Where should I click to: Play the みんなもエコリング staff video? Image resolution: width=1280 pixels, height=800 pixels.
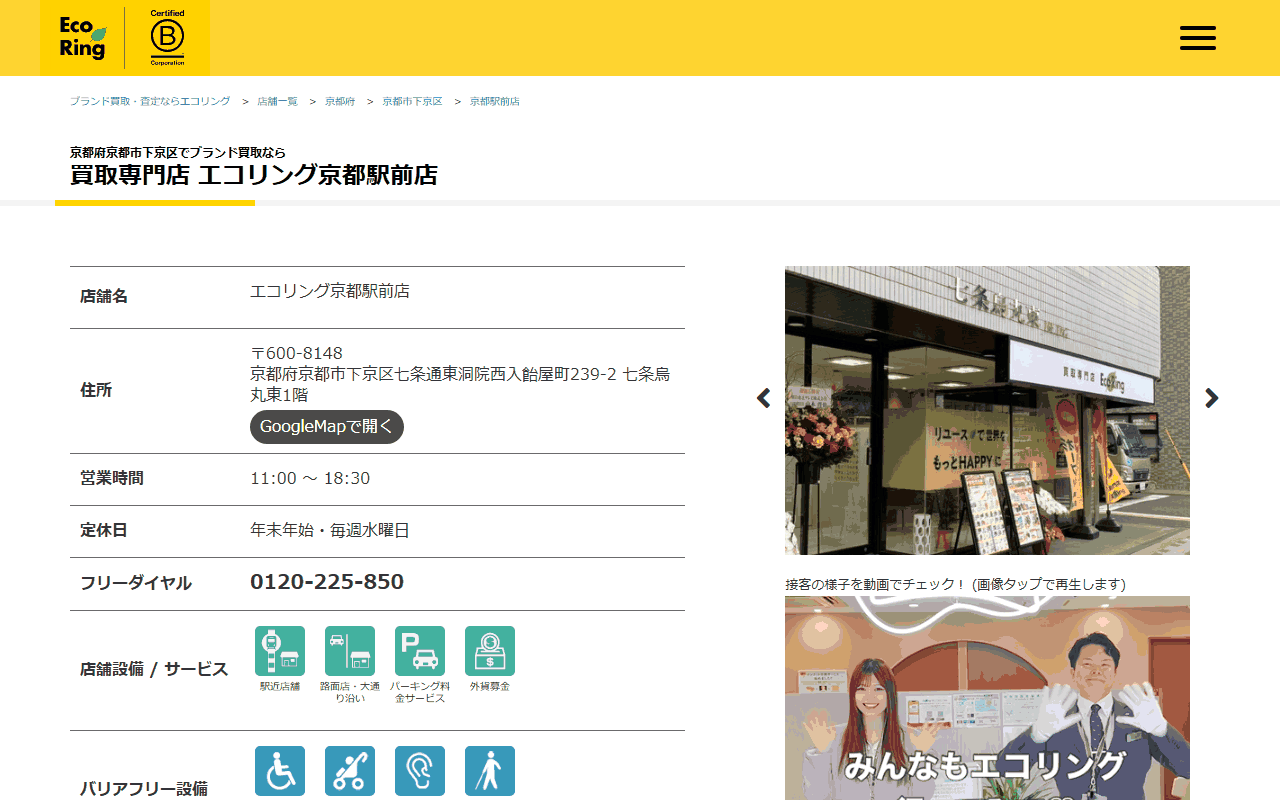click(x=987, y=698)
